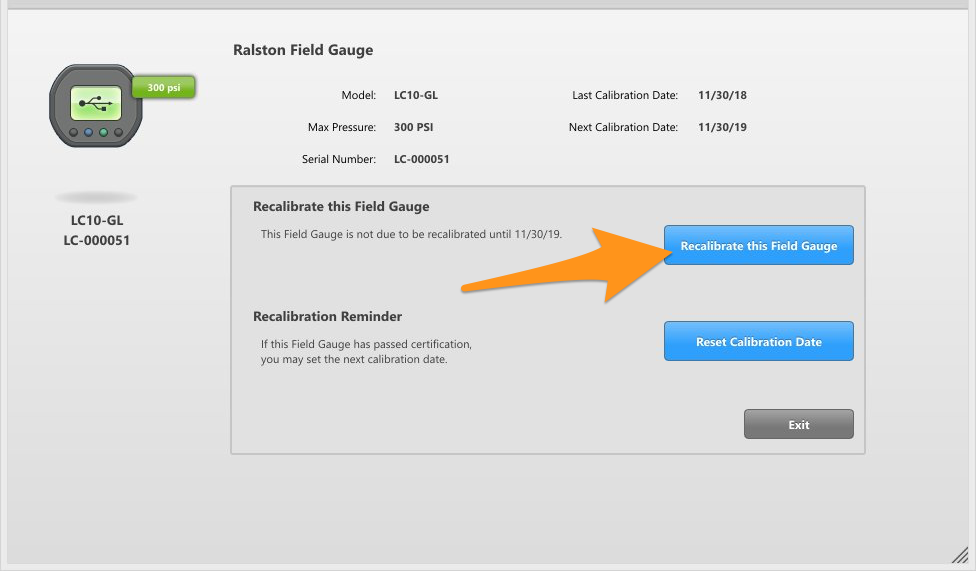Click the Ralston Field Gauge heading
The image size is (976, 571).
tap(303, 50)
